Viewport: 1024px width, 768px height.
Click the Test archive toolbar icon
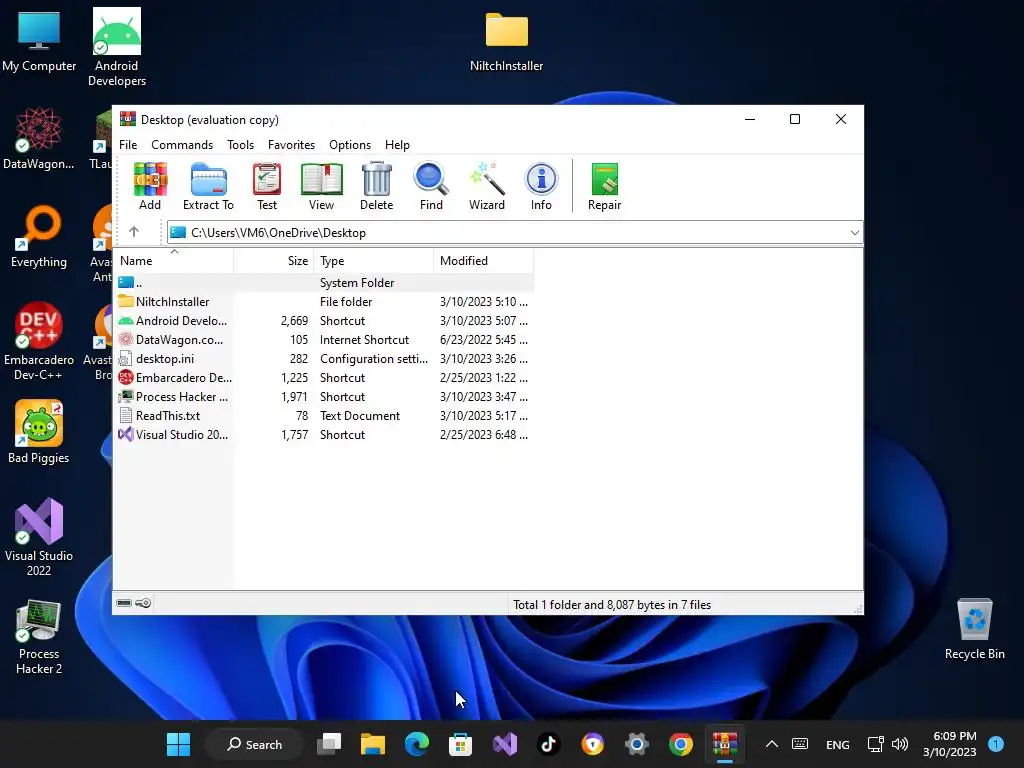[x=266, y=186]
